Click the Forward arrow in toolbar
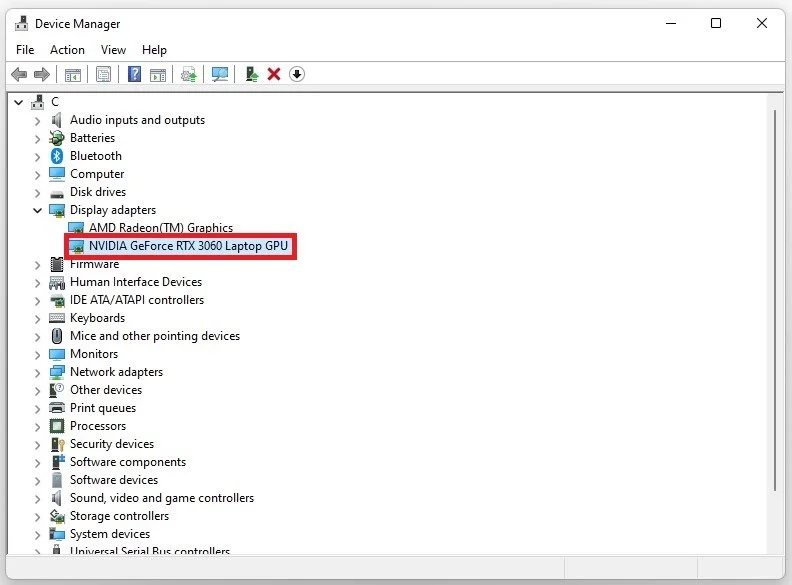Viewport: 792px width, 585px height. point(41,75)
